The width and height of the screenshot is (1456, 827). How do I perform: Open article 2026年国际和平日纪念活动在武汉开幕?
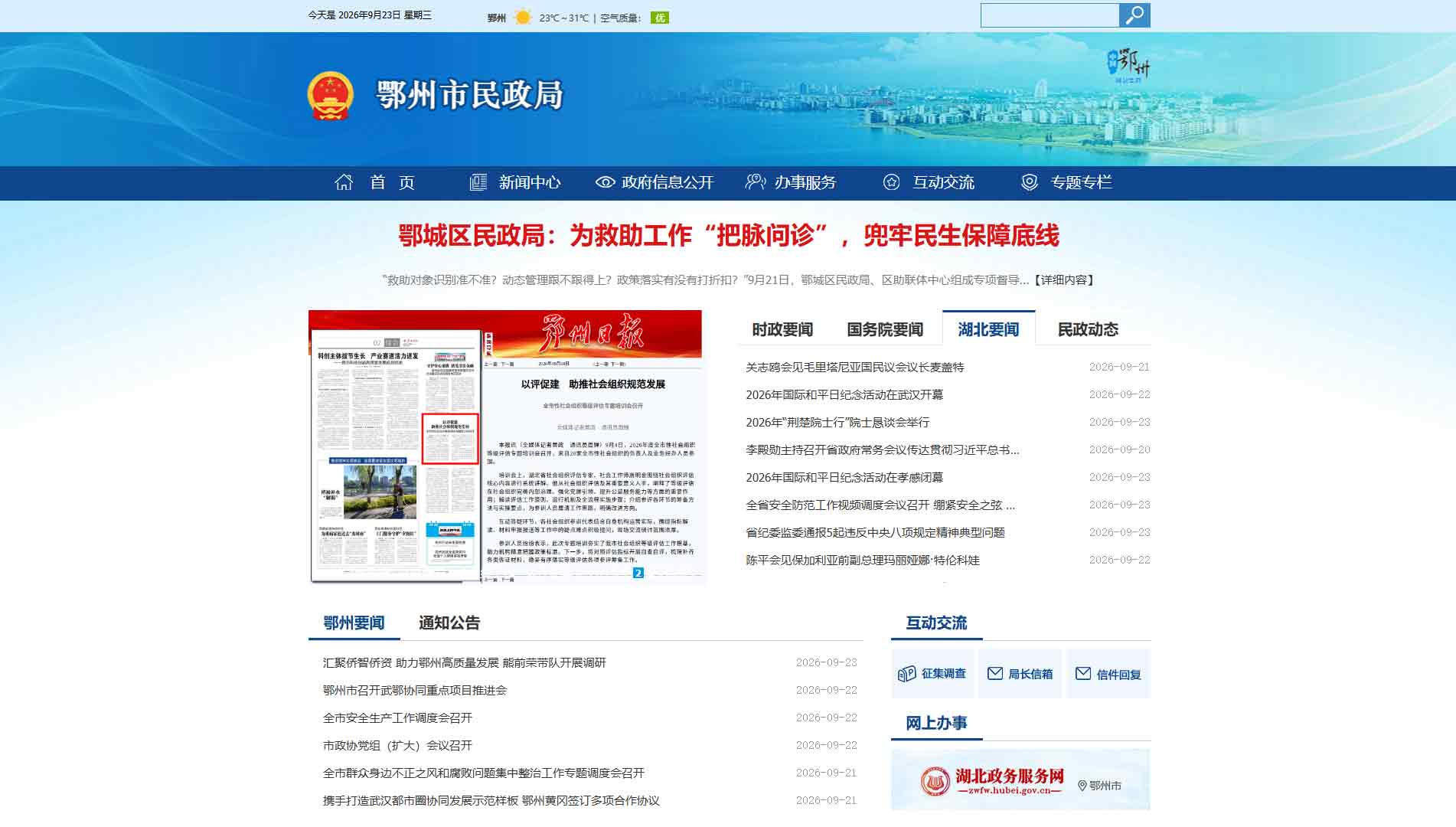pyautogui.click(x=844, y=395)
